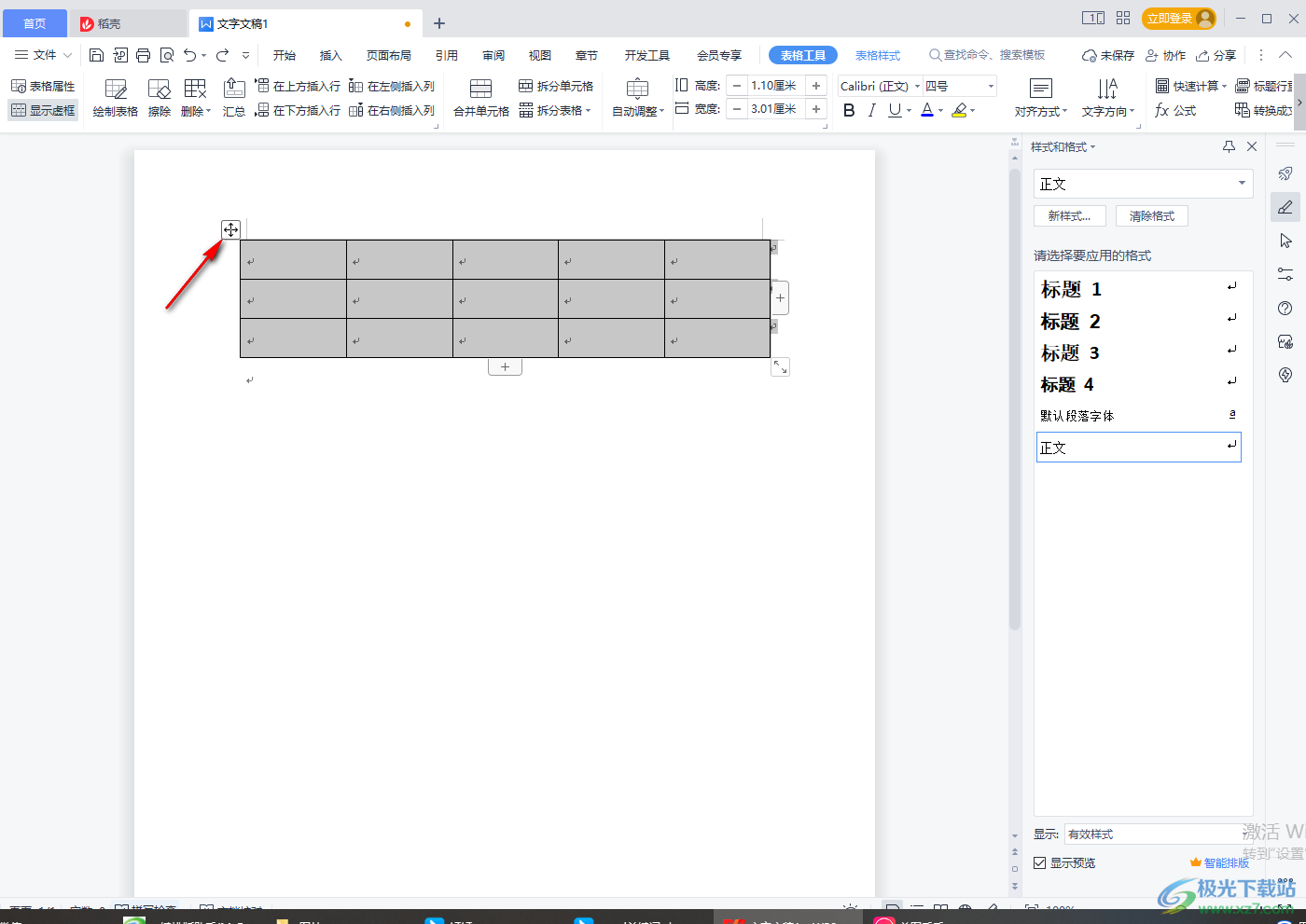1306x924 pixels.
Task: Click the Collaborate (协作) button
Action: click(x=1166, y=55)
